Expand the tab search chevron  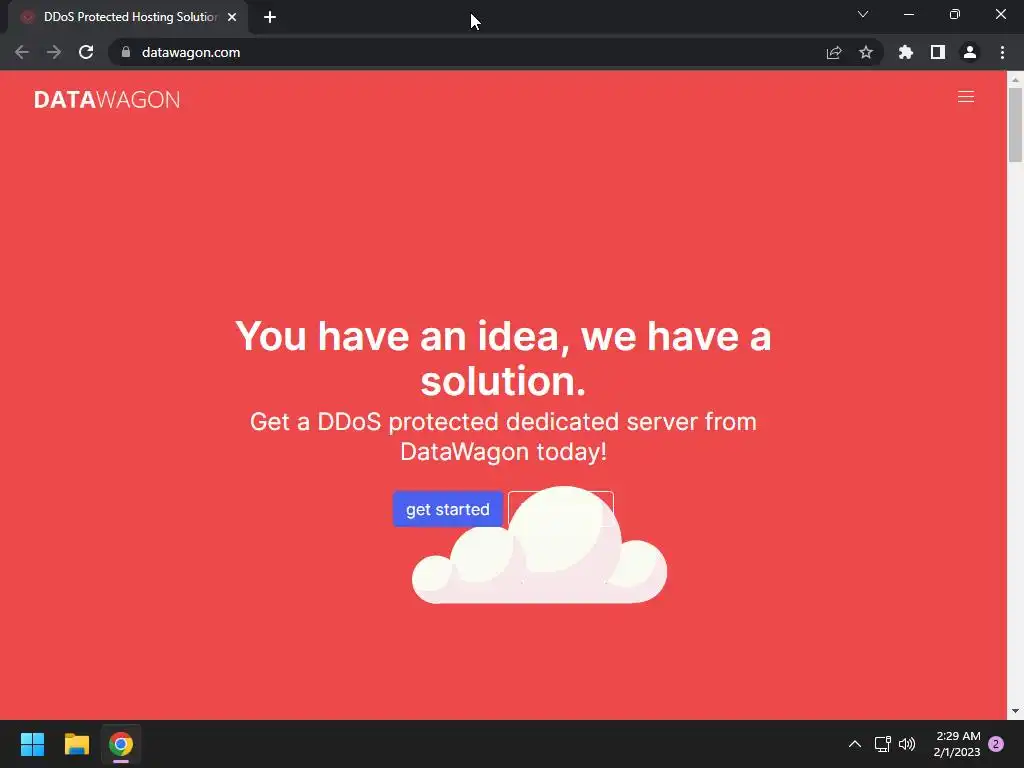point(863,14)
